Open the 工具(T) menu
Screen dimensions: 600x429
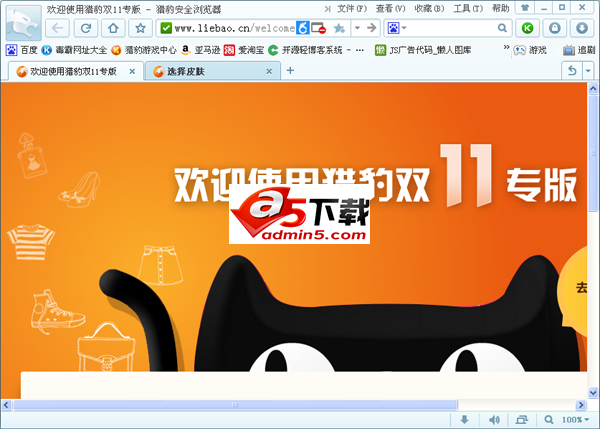pyautogui.click(x=468, y=8)
